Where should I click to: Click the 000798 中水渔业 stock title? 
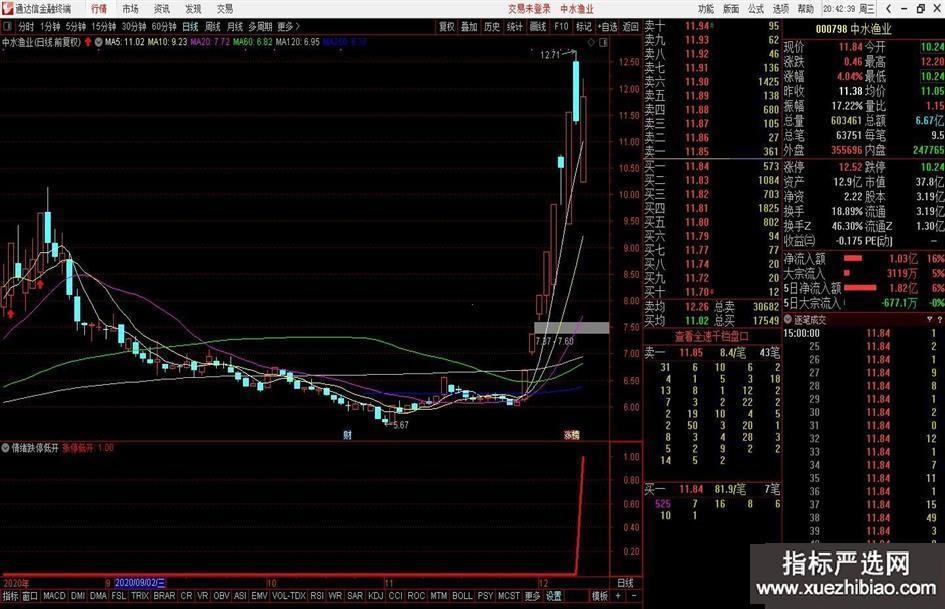tap(853, 28)
